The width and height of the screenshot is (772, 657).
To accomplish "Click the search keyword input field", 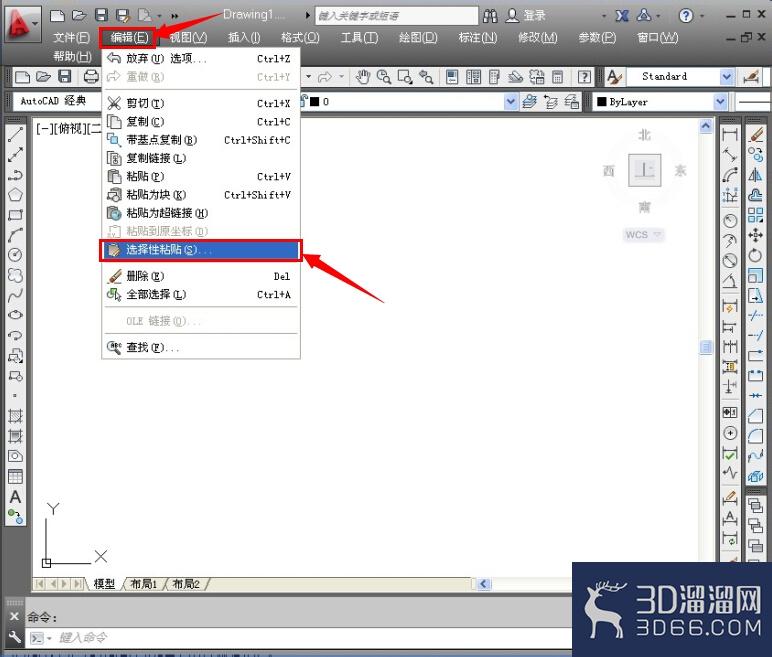I will [x=396, y=16].
